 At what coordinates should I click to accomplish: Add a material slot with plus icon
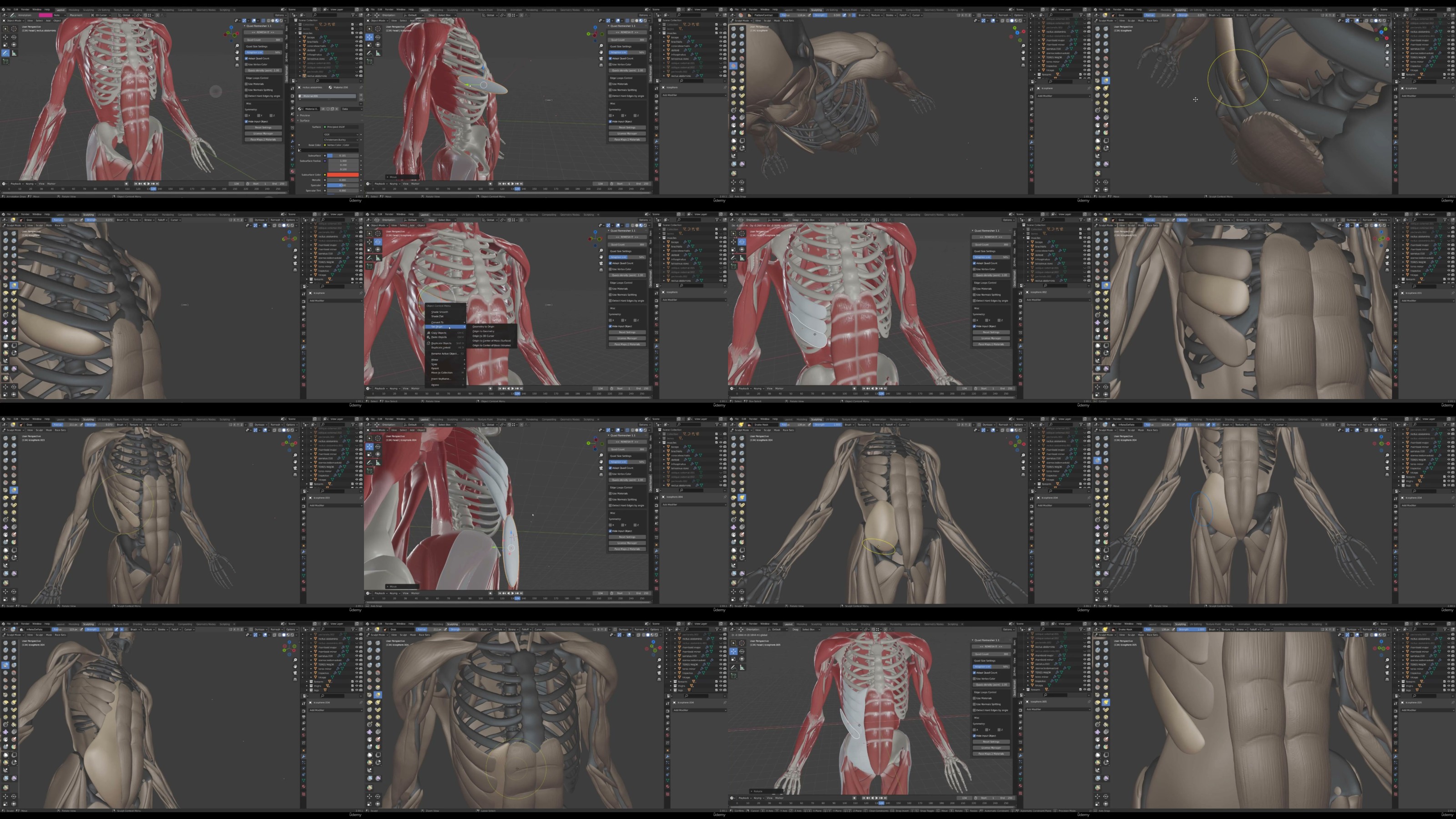(361, 96)
